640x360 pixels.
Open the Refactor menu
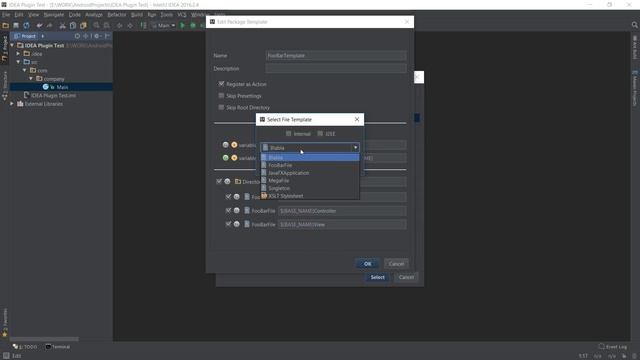[x=117, y=15]
